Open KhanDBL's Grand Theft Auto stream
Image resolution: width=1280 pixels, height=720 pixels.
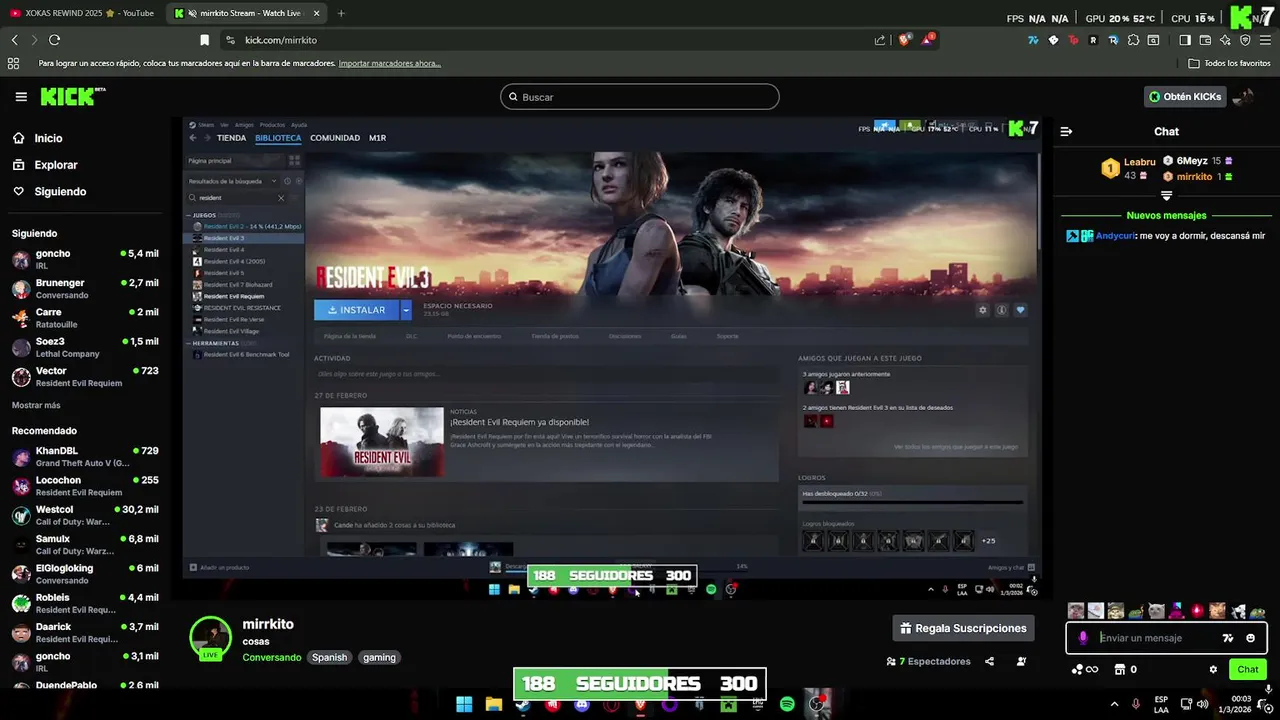coord(84,457)
